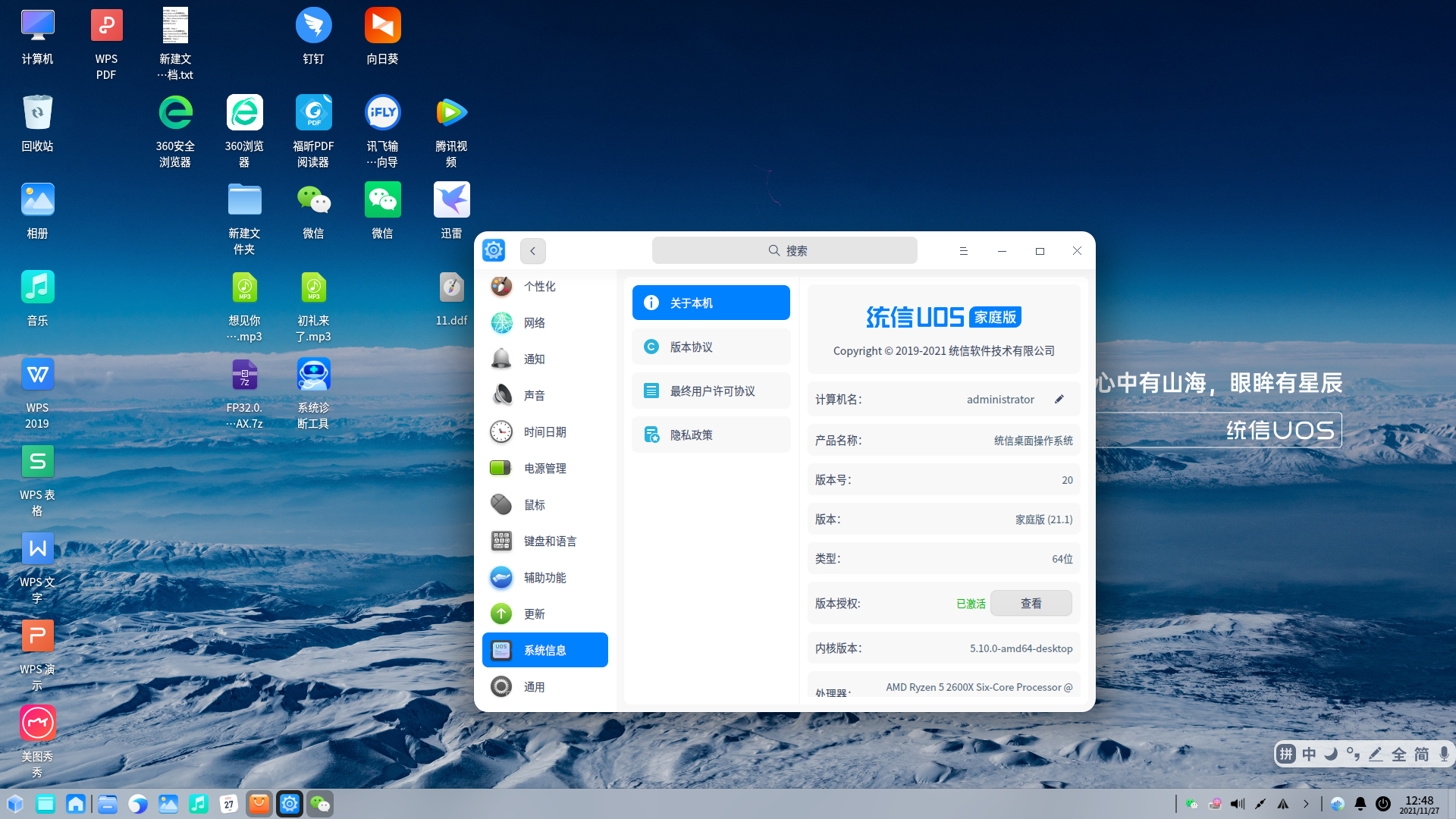The height and width of the screenshot is (819, 1456).
Task: Launch the browser from the dock
Action: click(x=137, y=804)
